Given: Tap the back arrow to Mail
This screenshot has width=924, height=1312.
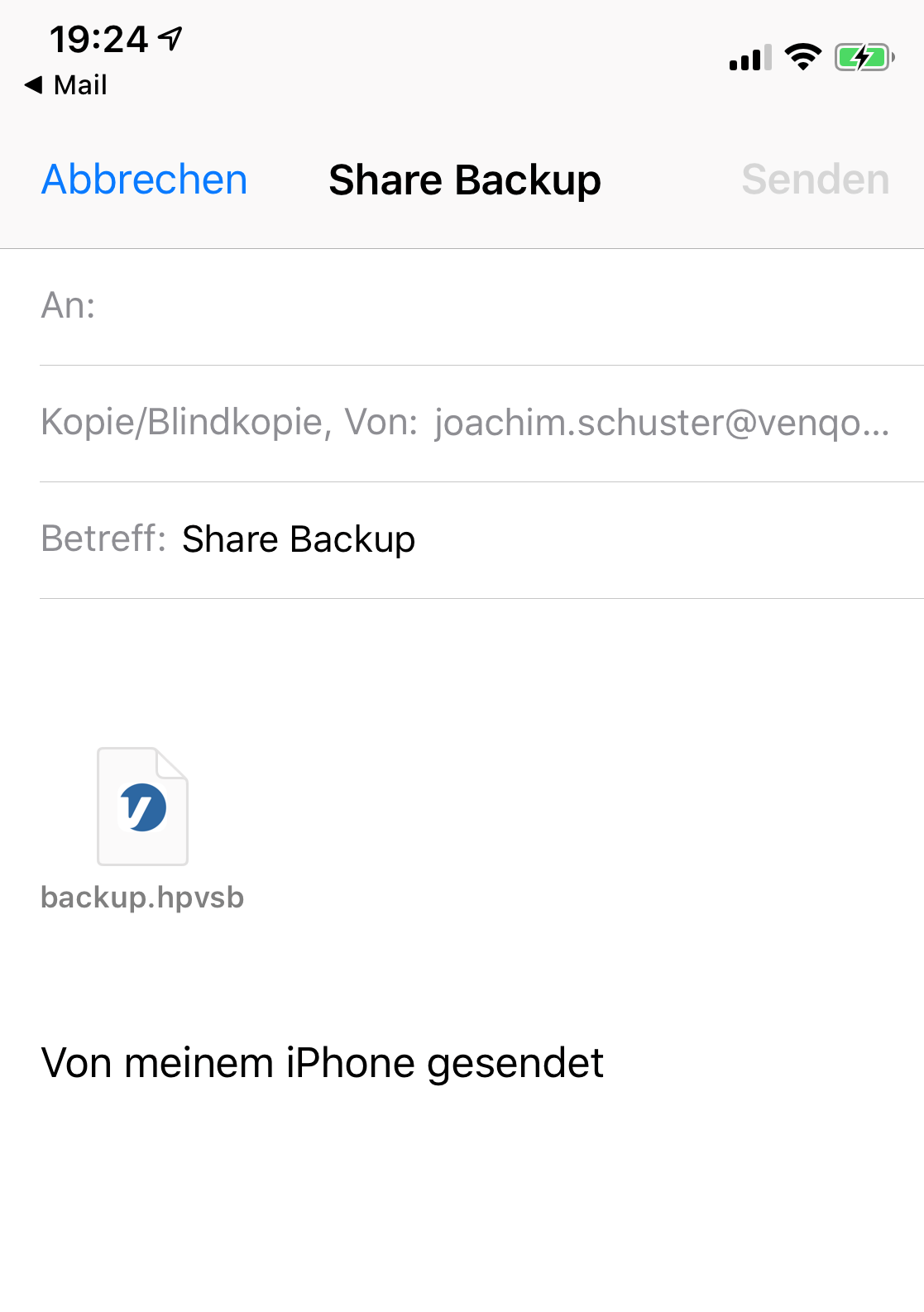Looking at the screenshot, I should pos(33,84).
